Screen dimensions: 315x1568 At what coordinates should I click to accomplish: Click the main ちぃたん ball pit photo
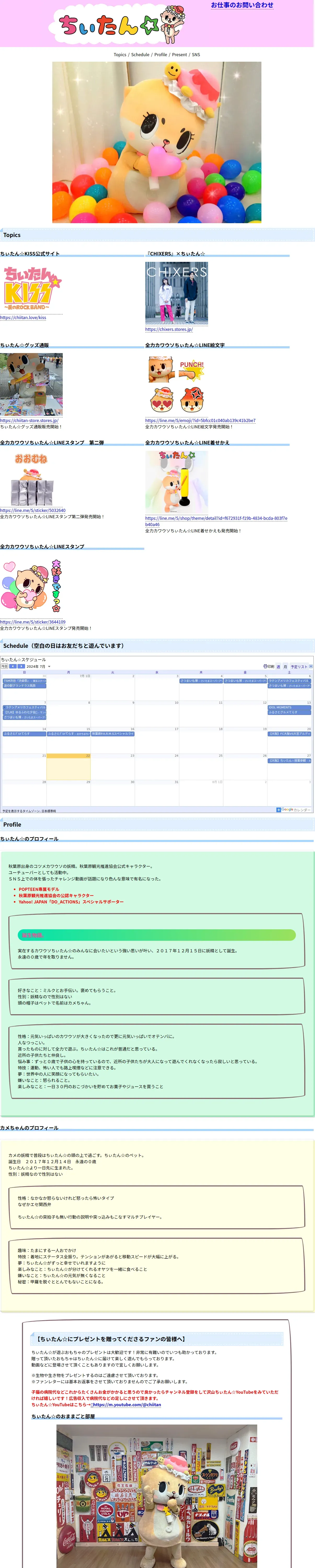click(x=157, y=142)
